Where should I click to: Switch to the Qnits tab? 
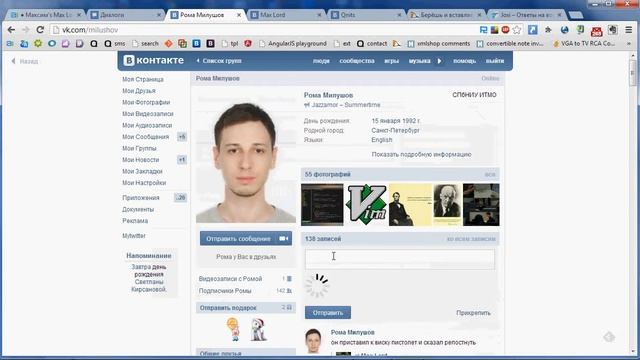coord(366,15)
